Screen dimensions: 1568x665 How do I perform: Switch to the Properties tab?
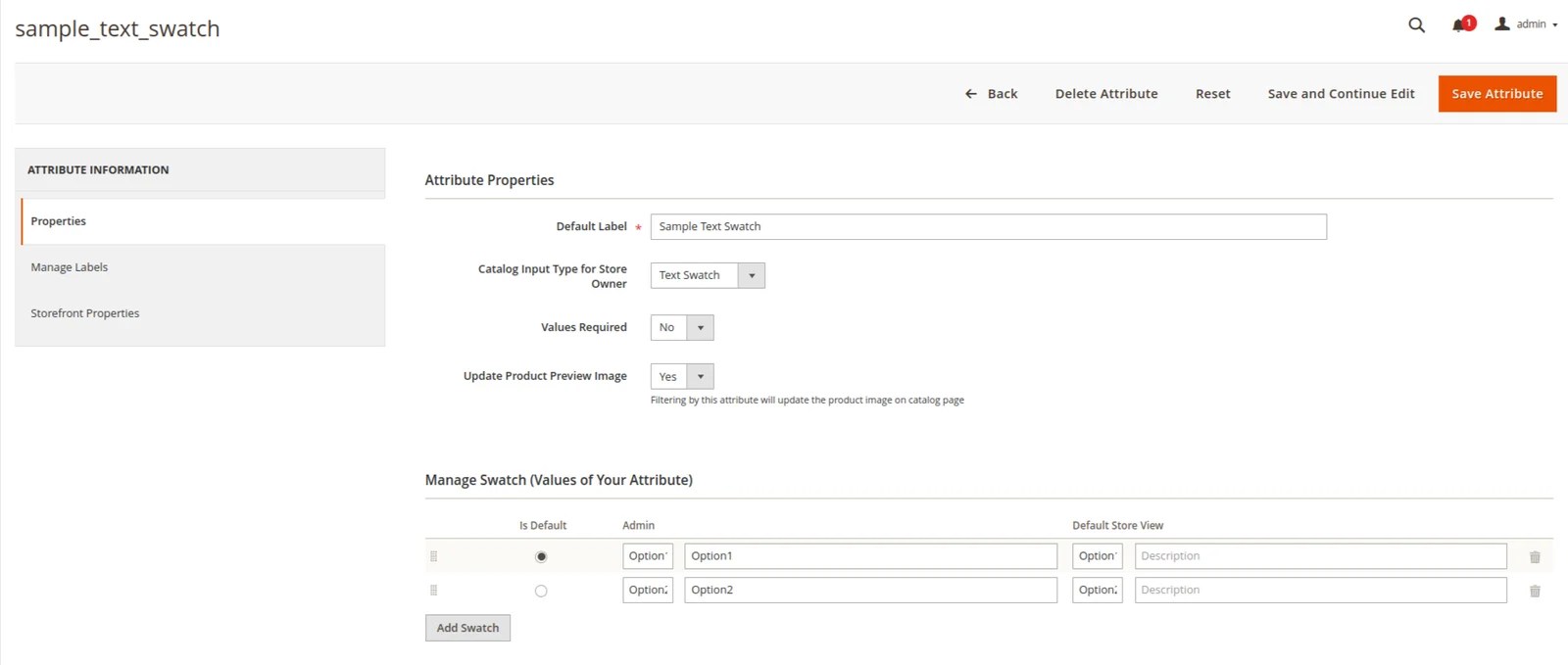point(203,221)
